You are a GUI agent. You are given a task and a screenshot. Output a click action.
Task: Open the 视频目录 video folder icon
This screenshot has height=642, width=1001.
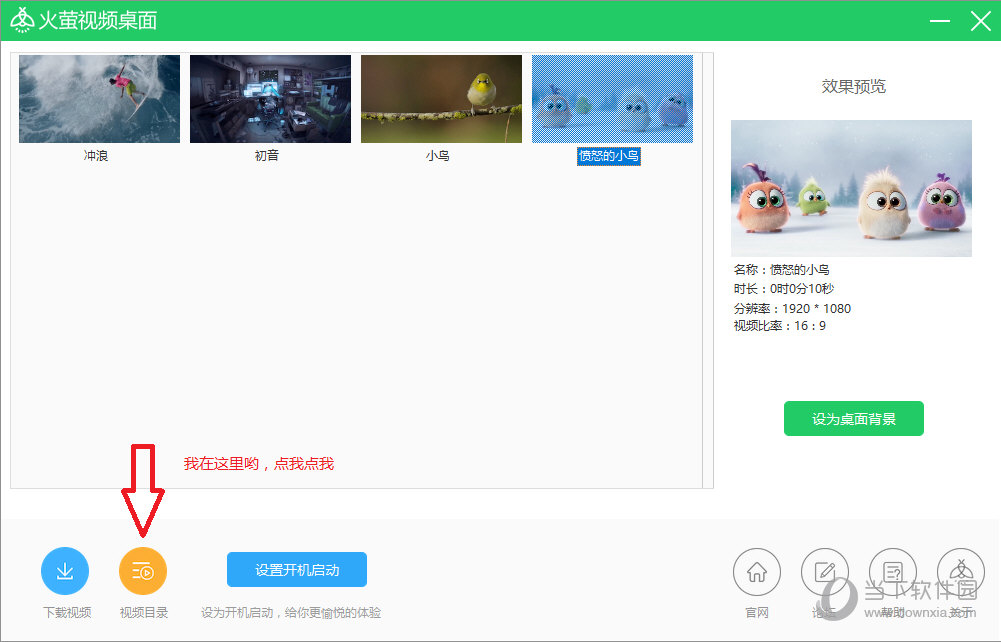[x=143, y=571]
